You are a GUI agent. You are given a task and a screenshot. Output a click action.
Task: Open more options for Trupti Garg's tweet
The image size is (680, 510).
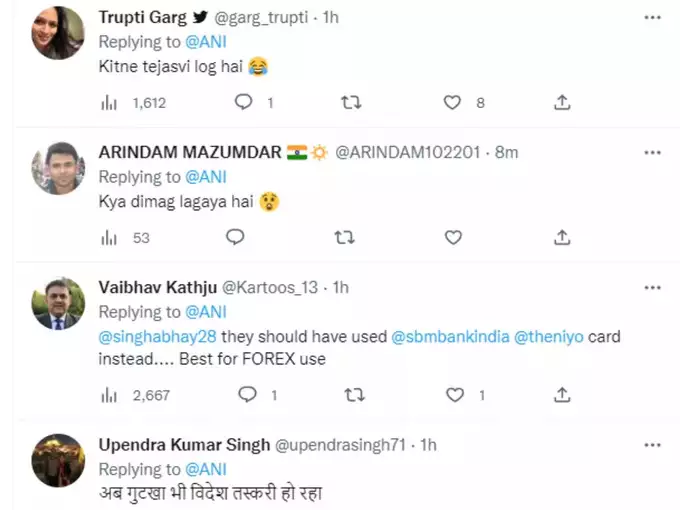pyautogui.click(x=653, y=17)
